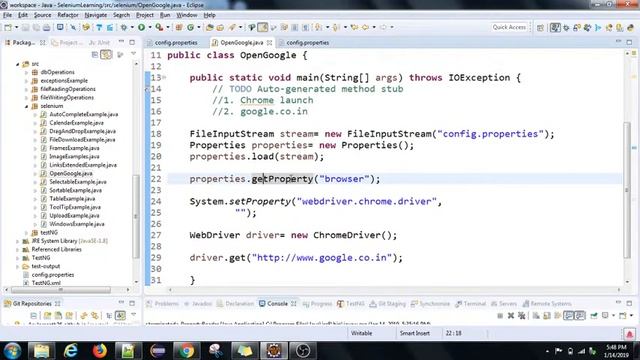The width and height of the screenshot is (640, 360).
Task: Open the Git Staging tab
Action: [387, 304]
